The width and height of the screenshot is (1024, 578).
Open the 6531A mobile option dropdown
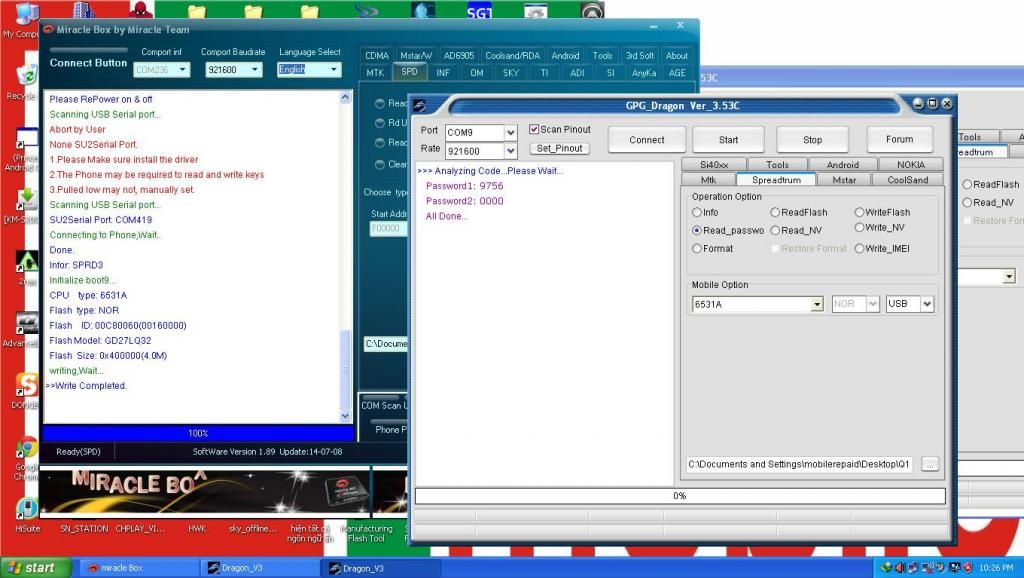[x=817, y=304]
